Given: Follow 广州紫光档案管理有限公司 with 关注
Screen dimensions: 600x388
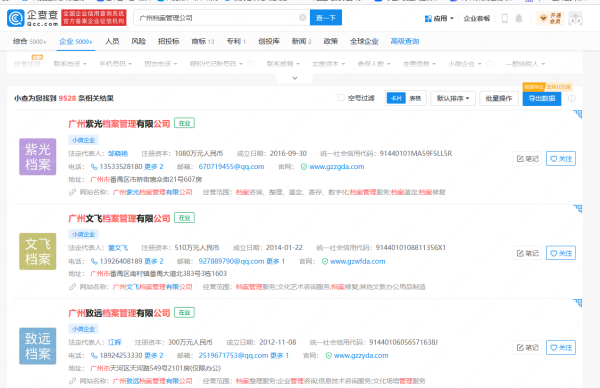Looking at the screenshot, I should [x=561, y=159].
